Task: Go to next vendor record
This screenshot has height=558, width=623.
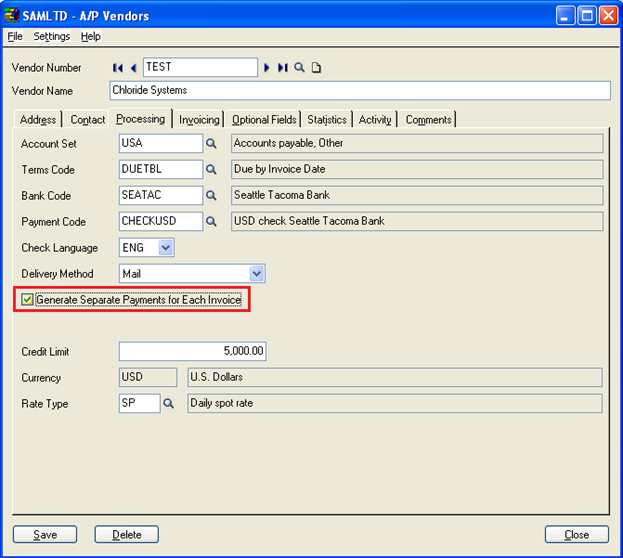Action: point(267,68)
